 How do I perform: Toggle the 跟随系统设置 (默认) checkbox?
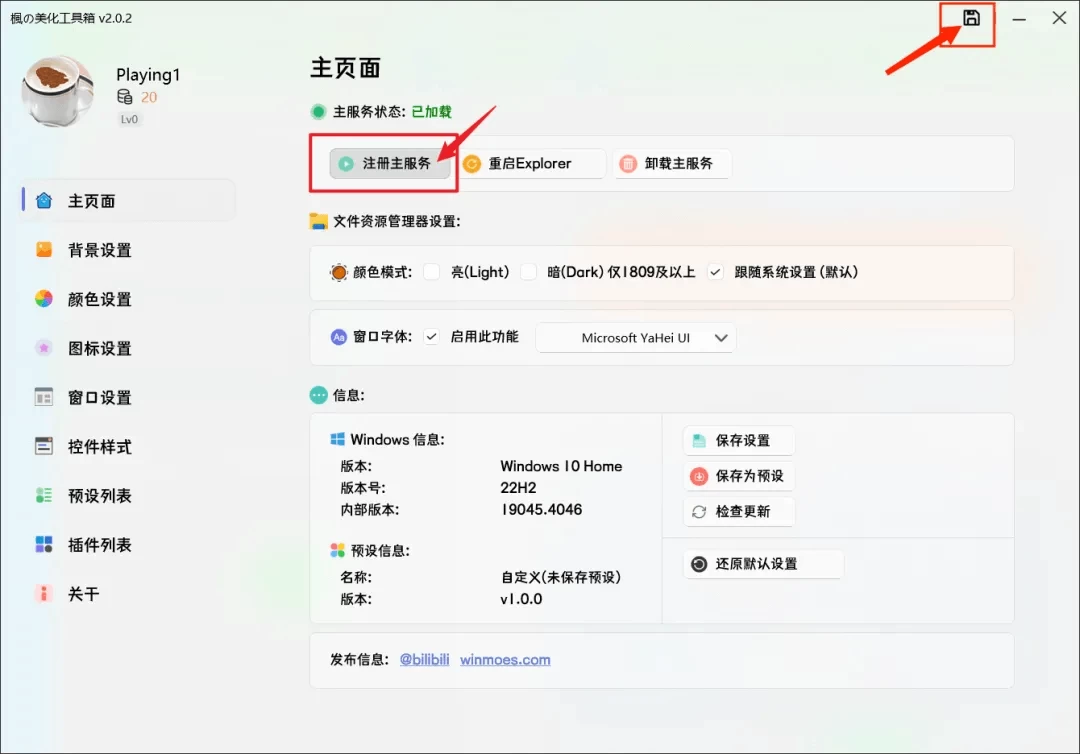[716, 272]
